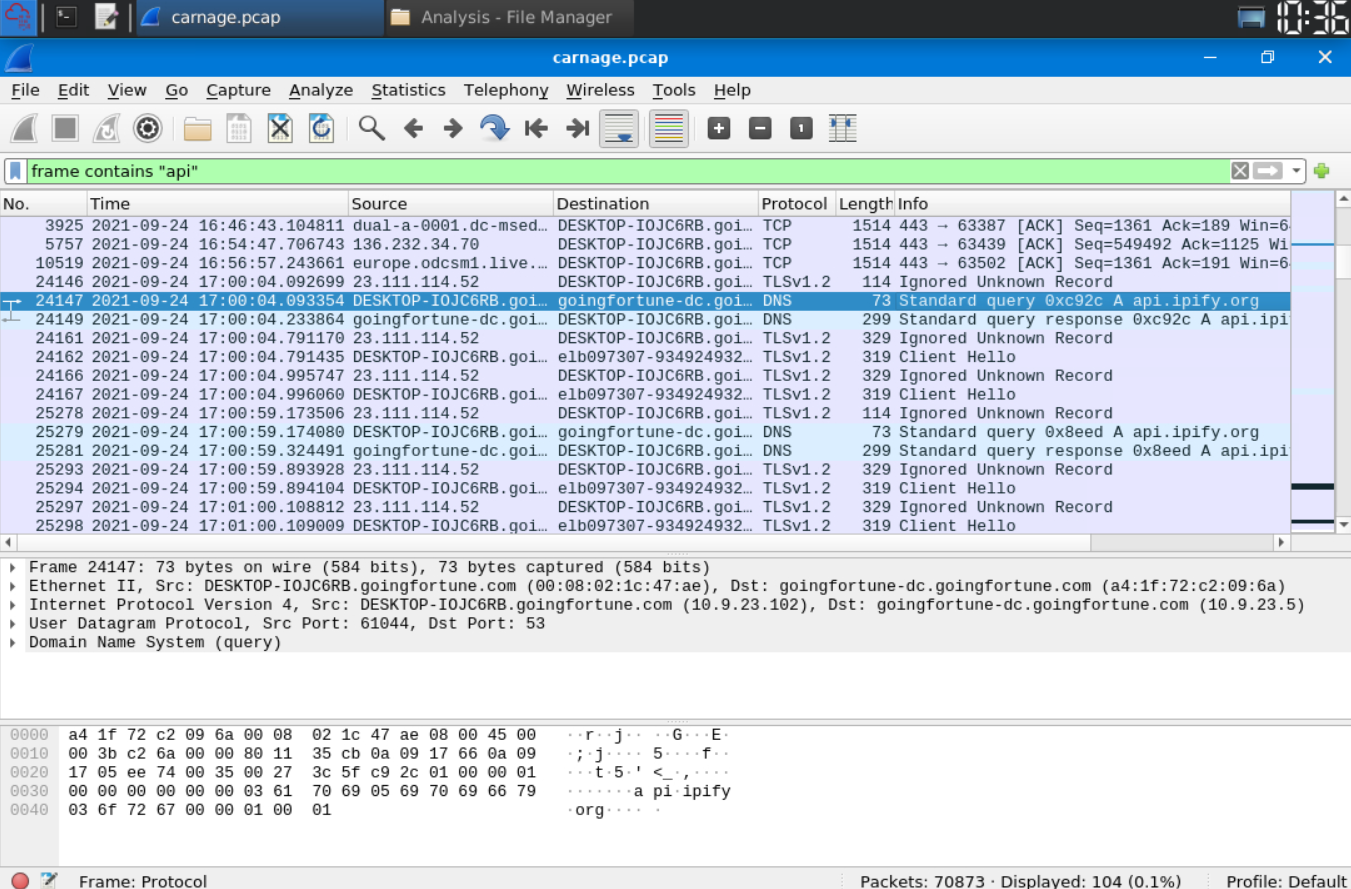Stop capturing packets toolbar icon
This screenshot has height=889, width=1351.
coord(65,128)
